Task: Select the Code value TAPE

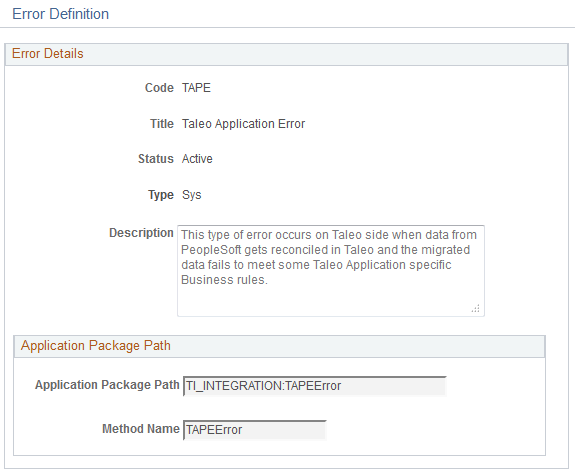Action: pyautogui.click(x=196, y=88)
